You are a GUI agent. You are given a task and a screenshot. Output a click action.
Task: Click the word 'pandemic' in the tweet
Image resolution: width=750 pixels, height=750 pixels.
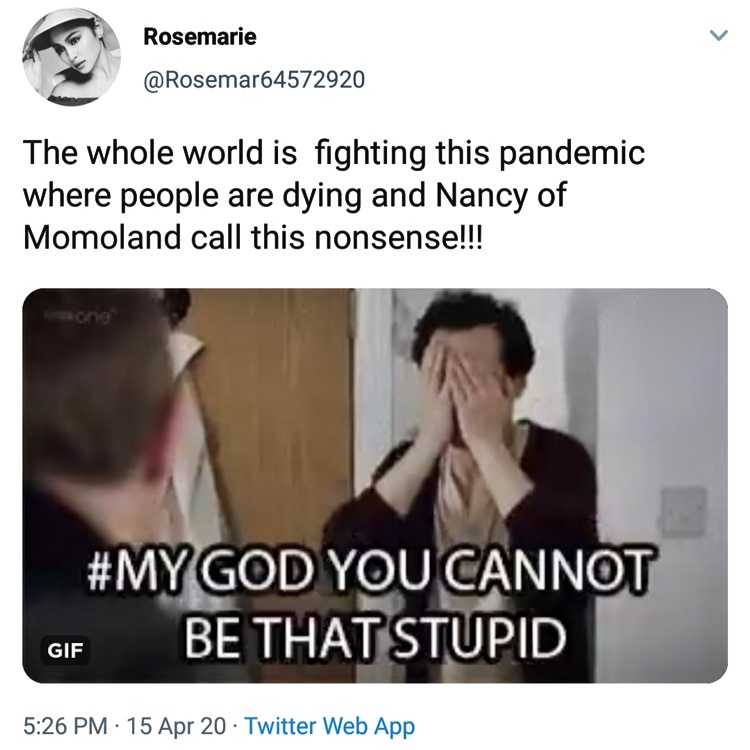click(572, 154)
